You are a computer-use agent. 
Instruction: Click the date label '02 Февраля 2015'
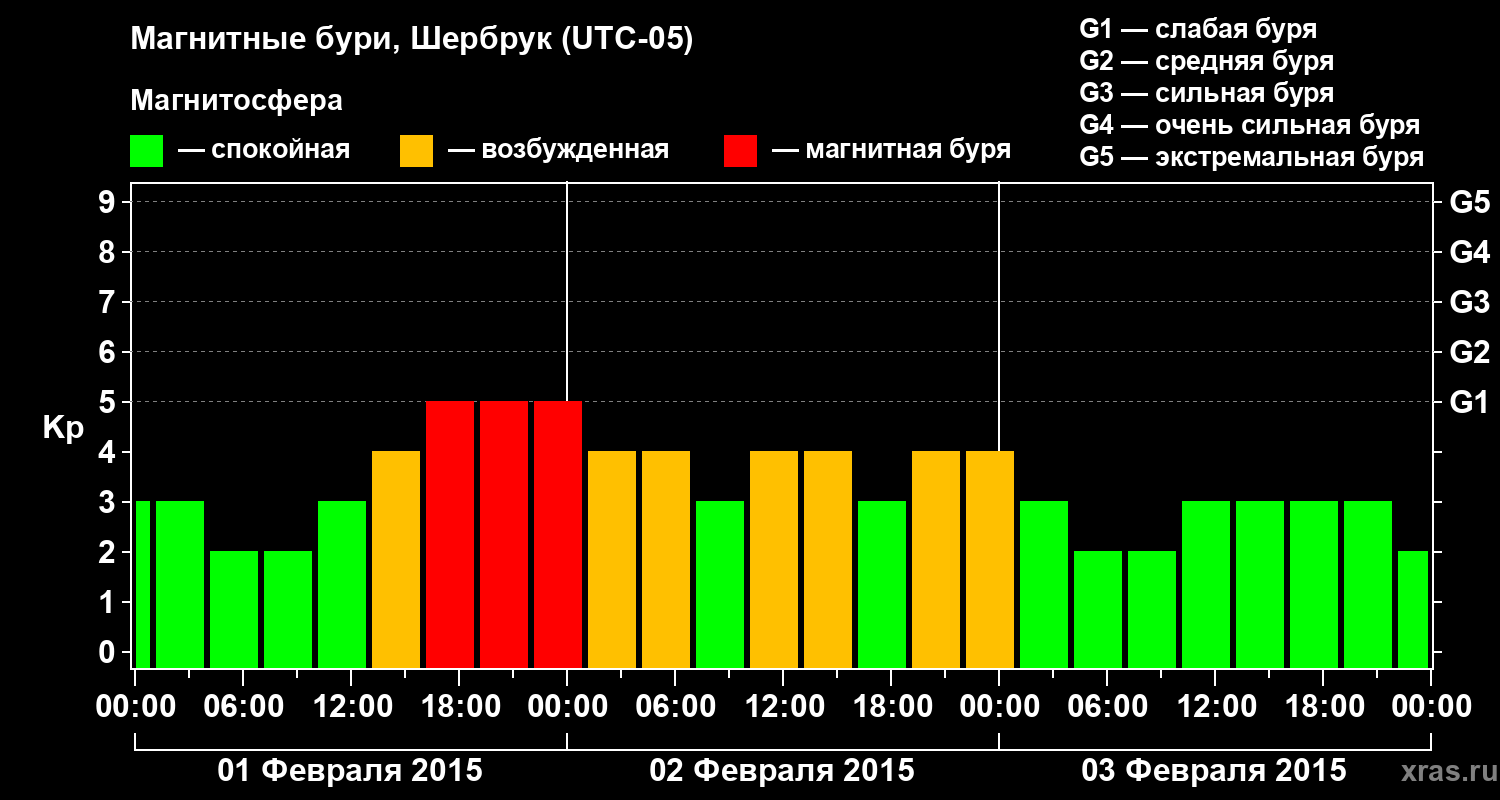(x=782, y=771)
